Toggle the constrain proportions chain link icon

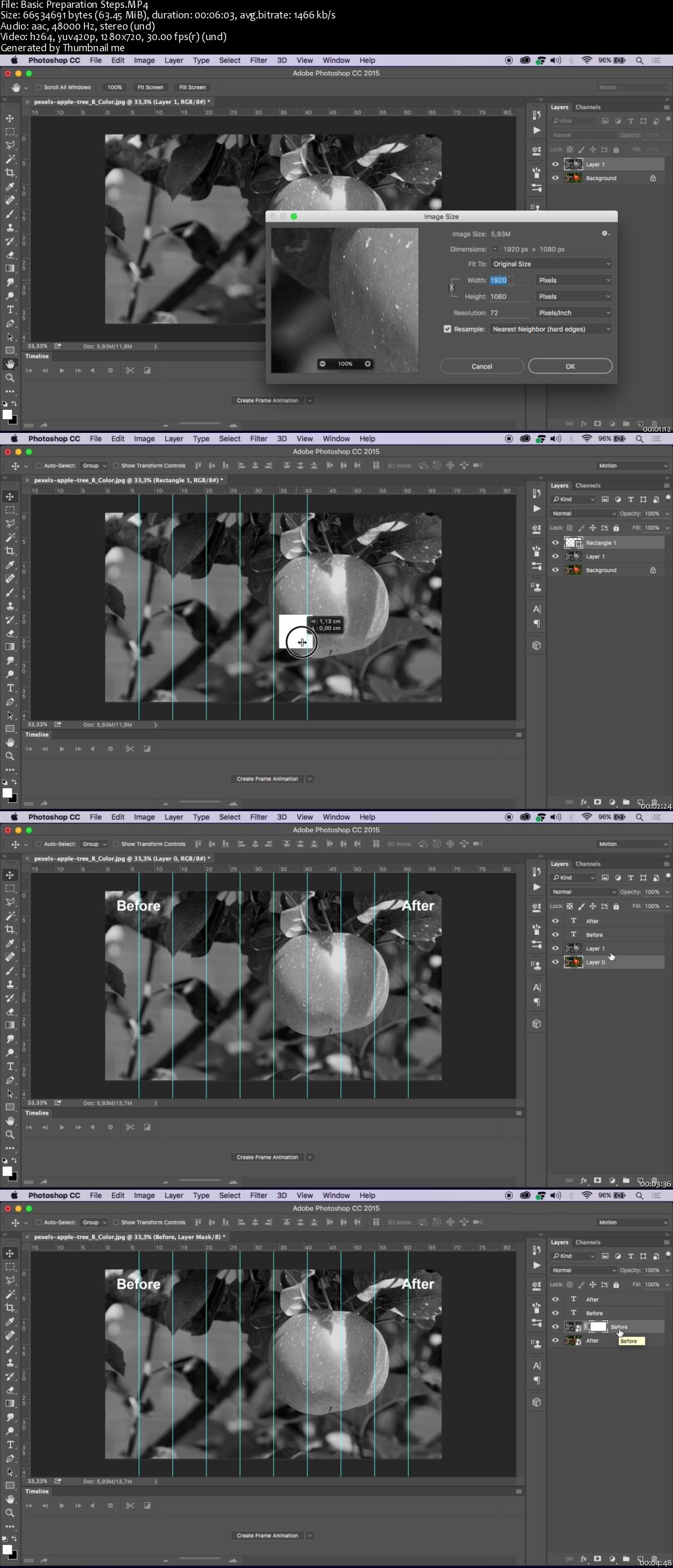[452, 288]
